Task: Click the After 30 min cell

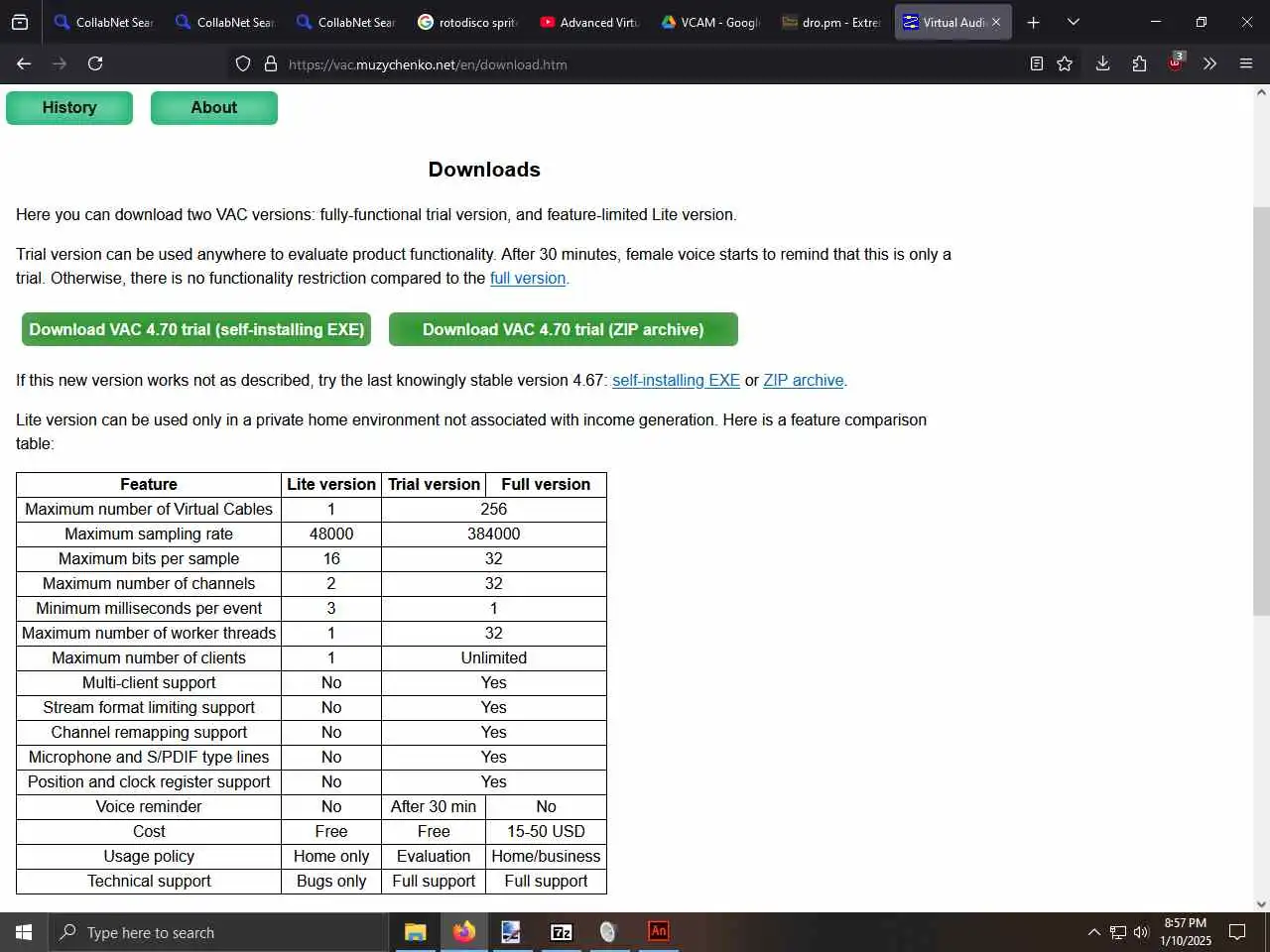Action: [434, 807]
